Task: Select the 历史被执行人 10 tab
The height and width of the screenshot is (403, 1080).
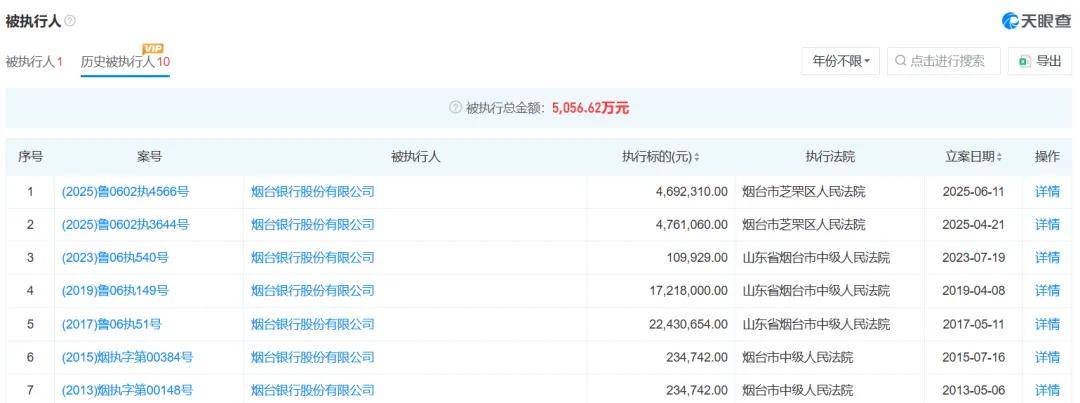Action: click(125, 62)
